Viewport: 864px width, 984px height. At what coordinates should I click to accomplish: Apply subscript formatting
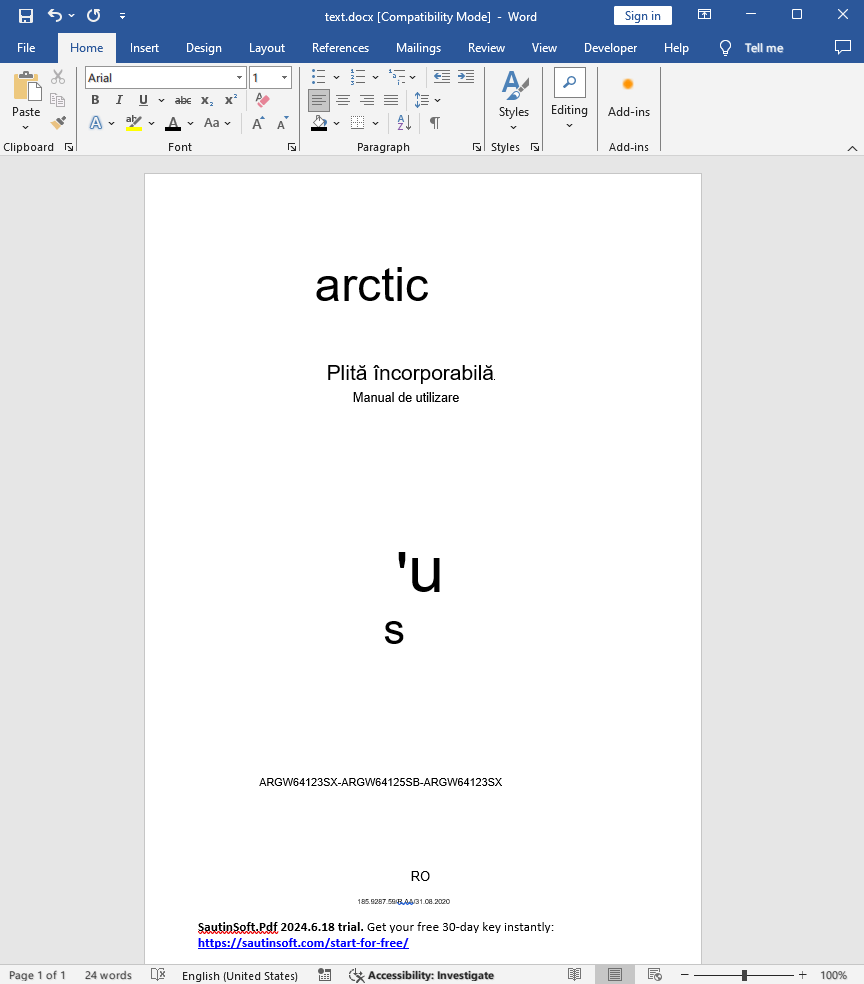point(205,100)
